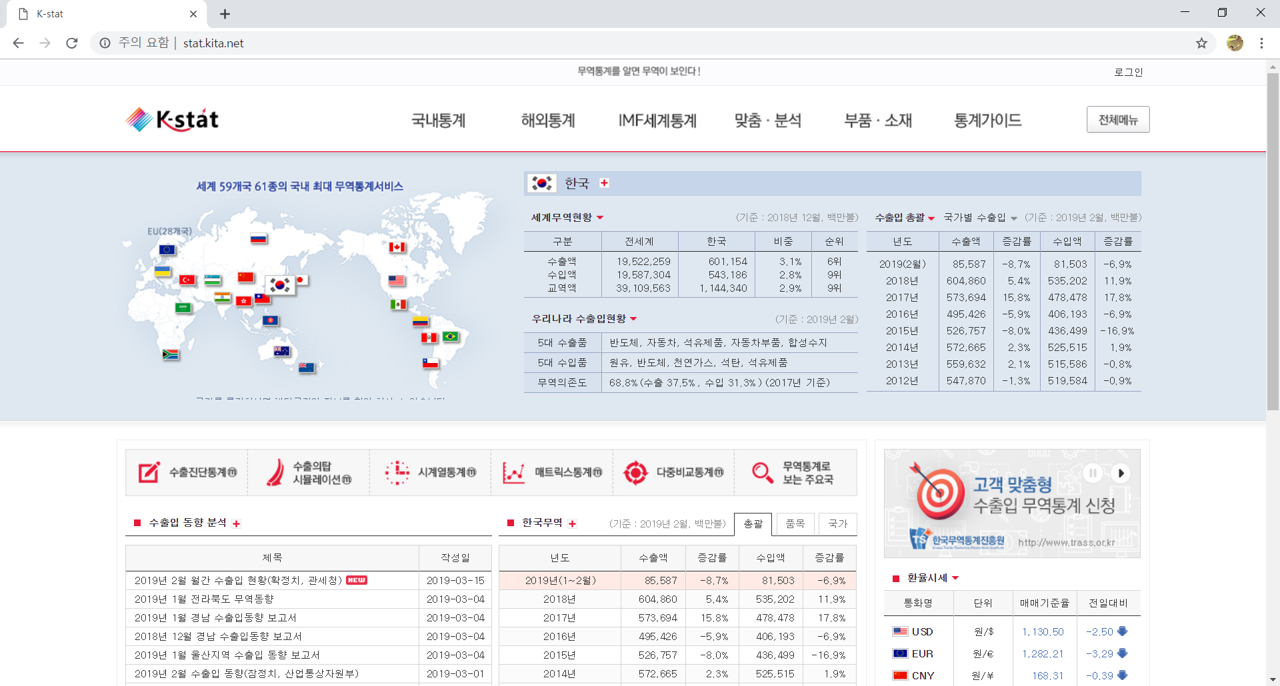Switch to 품목 tab
The height and width of the screenshot is (686, 1280).
click(795, 524)
